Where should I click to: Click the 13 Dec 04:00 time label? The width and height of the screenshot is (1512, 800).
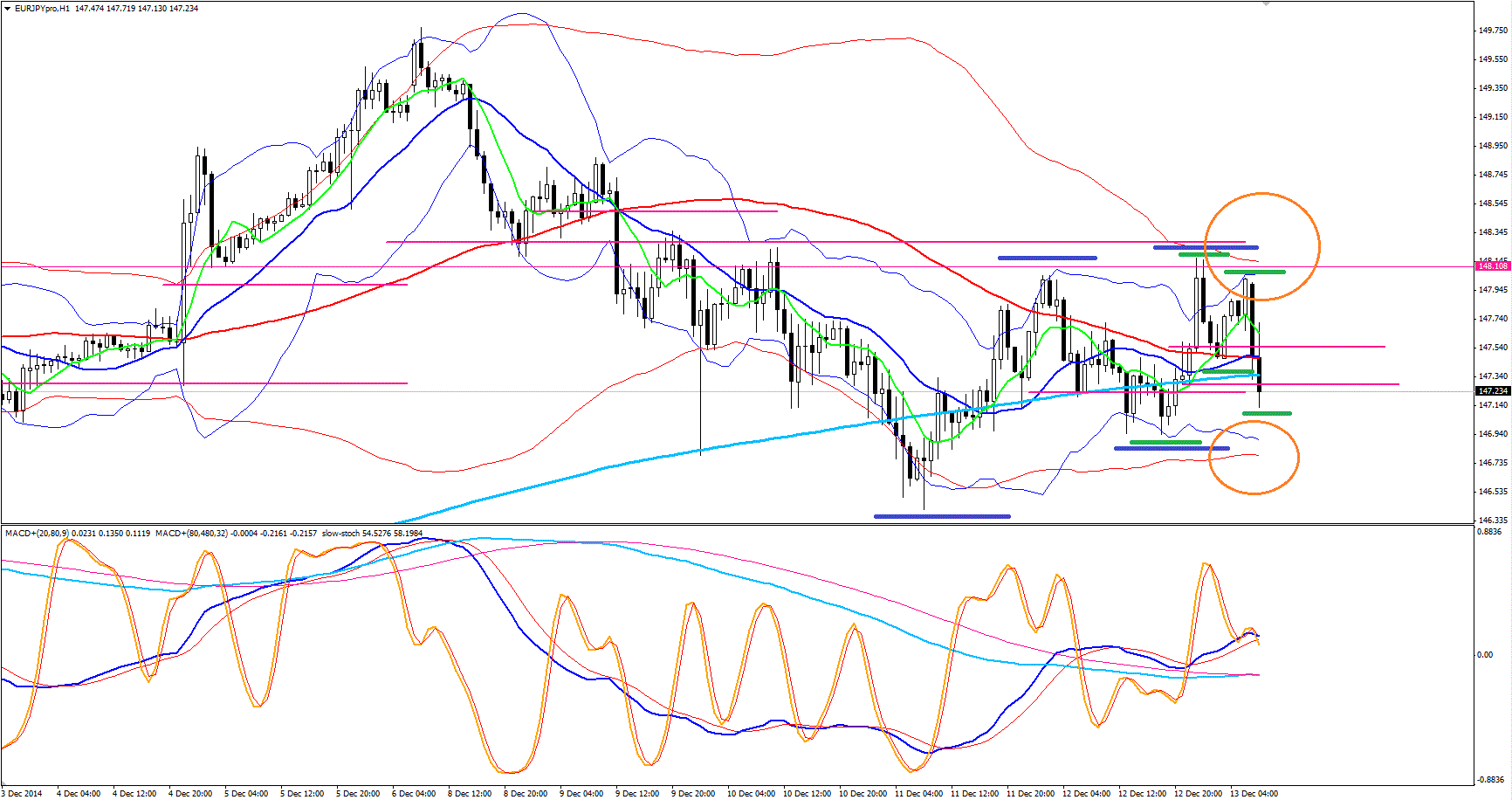coord(1254,794)
